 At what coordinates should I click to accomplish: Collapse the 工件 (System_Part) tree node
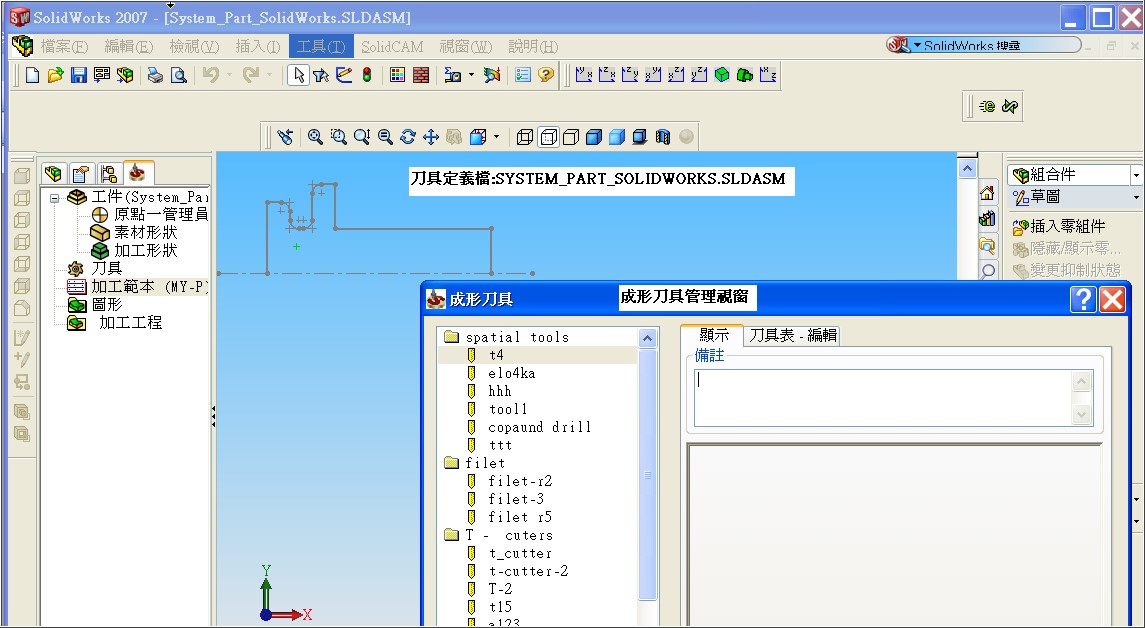click(x=55, y=197)
